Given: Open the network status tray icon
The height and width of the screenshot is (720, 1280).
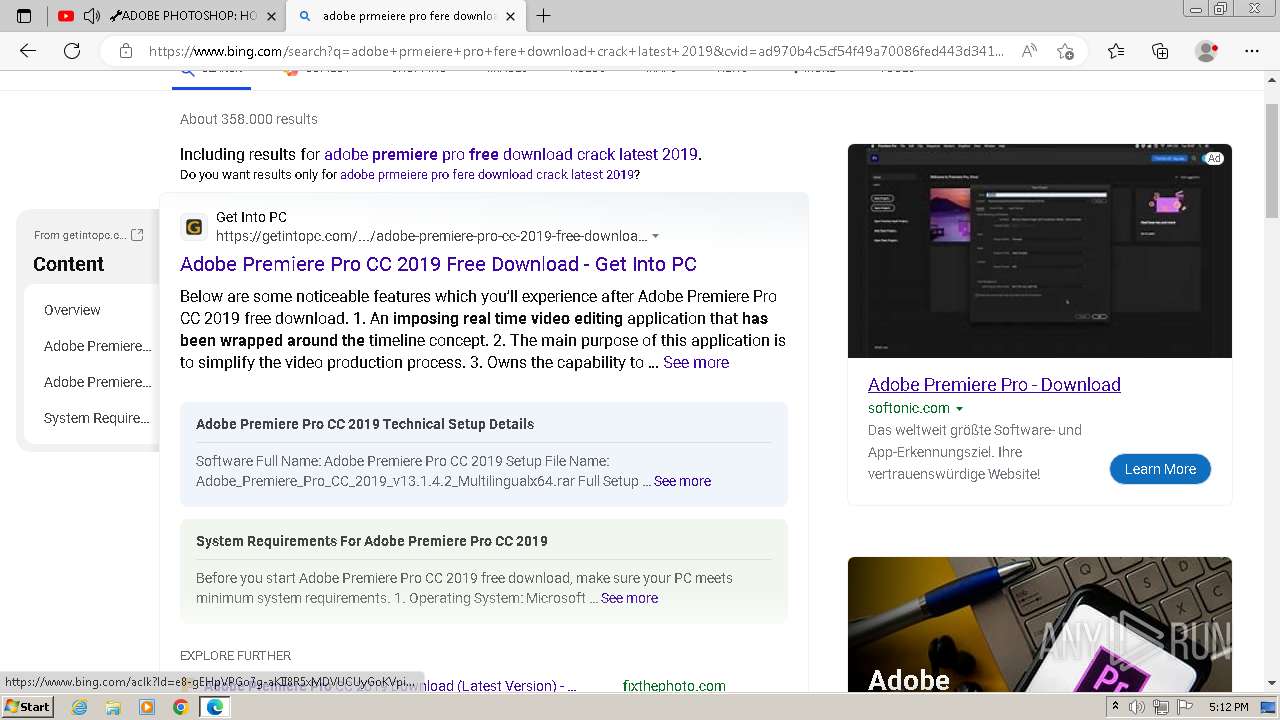Looking at the screenshot, I should [x=1160, y=707].
